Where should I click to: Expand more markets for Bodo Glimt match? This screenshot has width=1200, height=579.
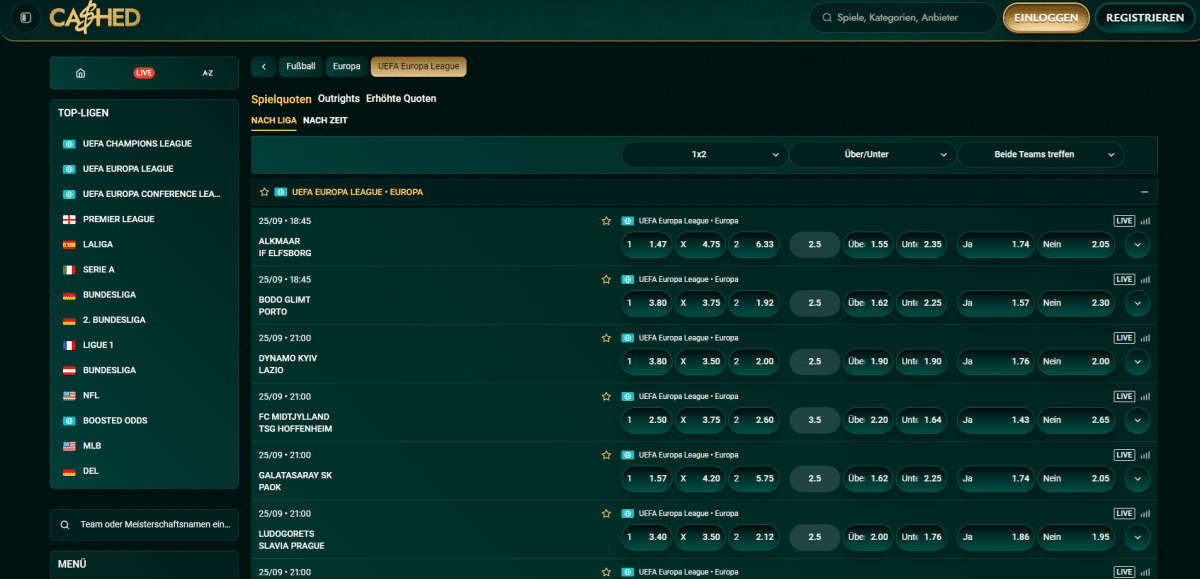click(1137, 303)
